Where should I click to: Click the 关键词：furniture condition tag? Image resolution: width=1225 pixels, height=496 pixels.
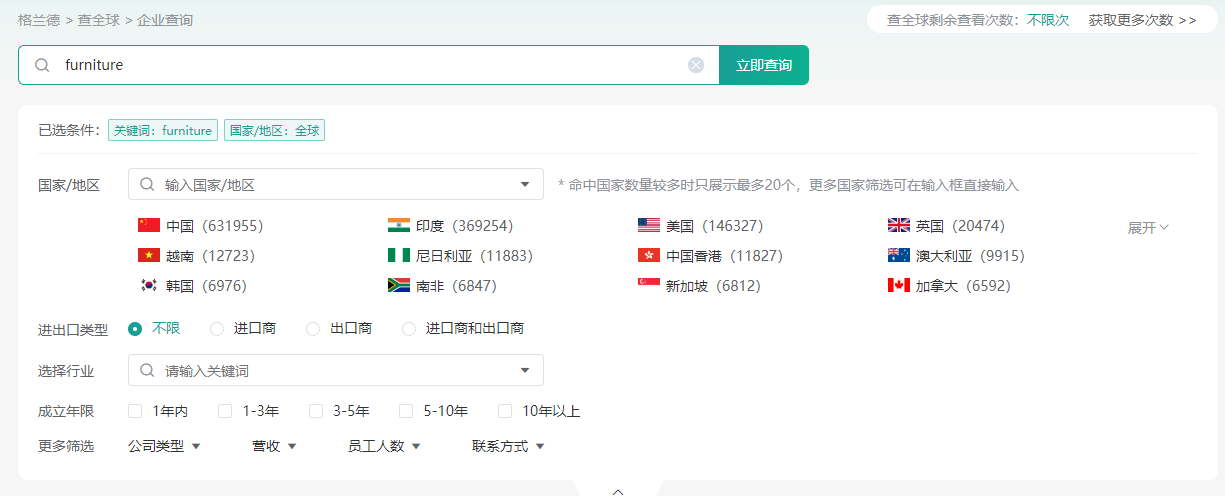[x=163, y=130]
